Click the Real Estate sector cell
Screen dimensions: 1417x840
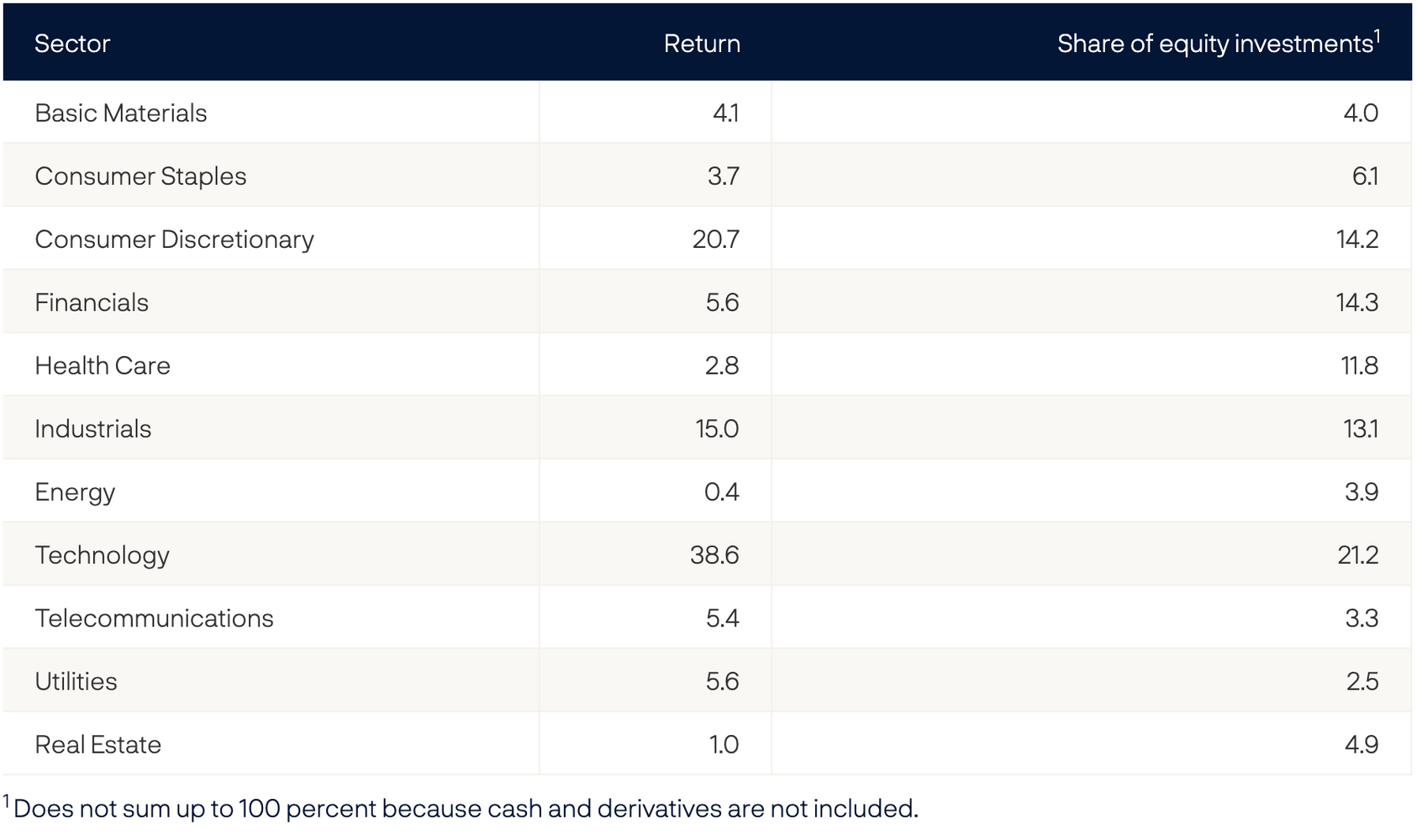pyautogui.click(x=98, y=744)
